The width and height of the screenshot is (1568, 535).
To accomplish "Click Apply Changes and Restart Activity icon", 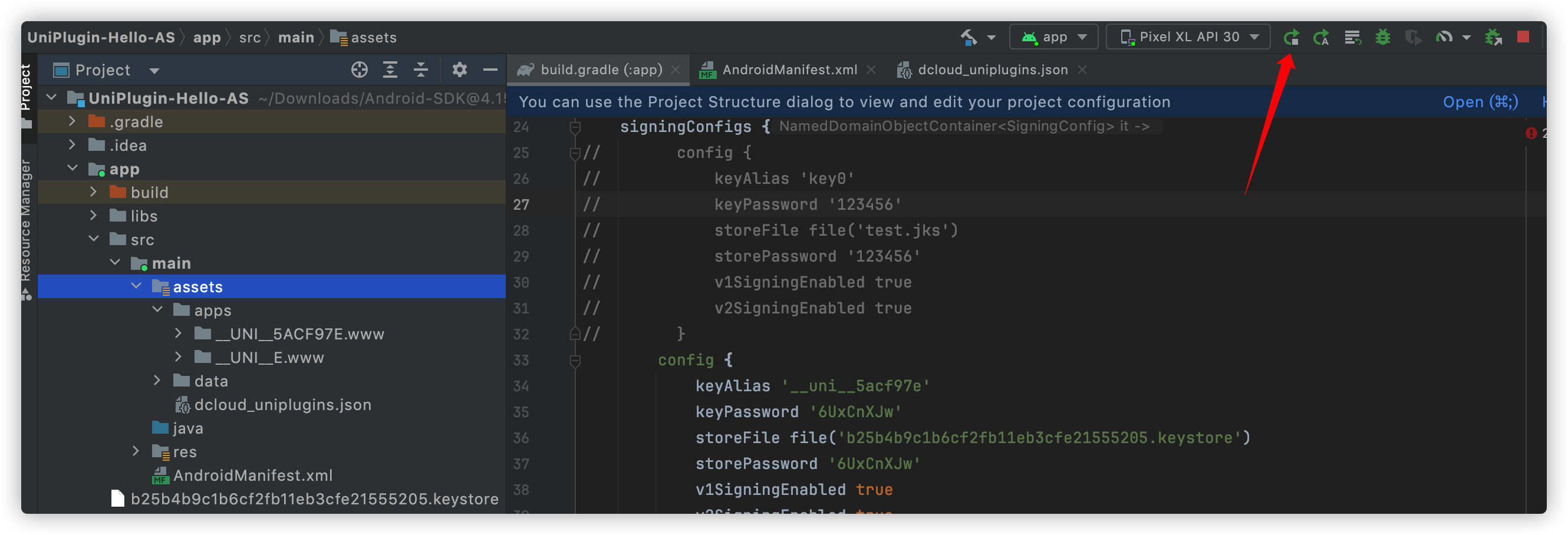I will pyautogui.click(x=1321, y=37).
